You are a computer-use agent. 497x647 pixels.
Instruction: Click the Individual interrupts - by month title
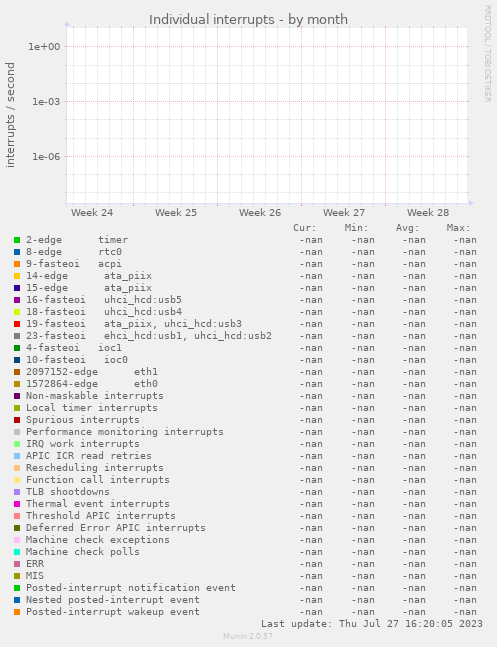248,19
